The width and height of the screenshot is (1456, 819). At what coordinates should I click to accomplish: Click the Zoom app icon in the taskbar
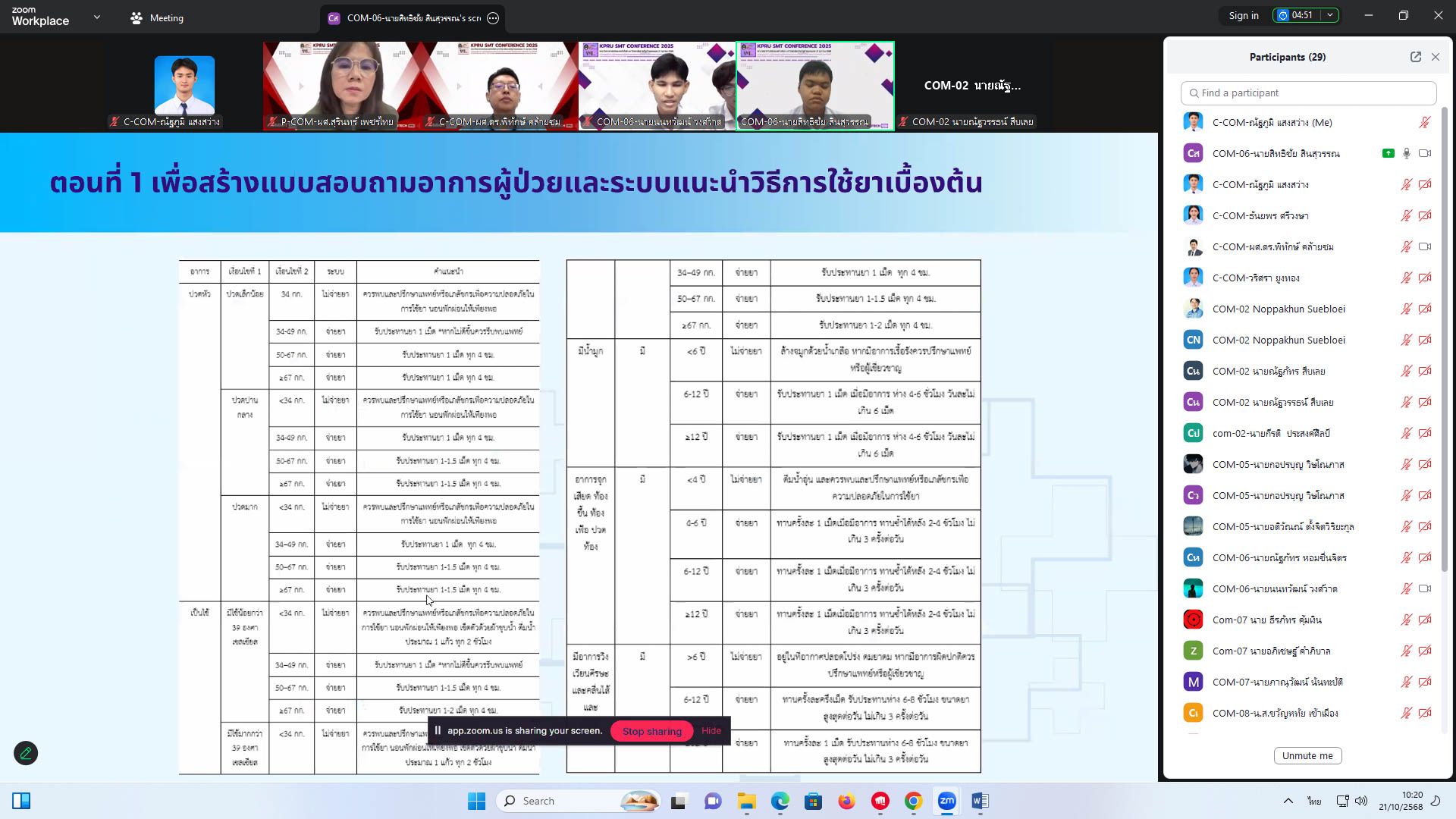tap(946, 801)
